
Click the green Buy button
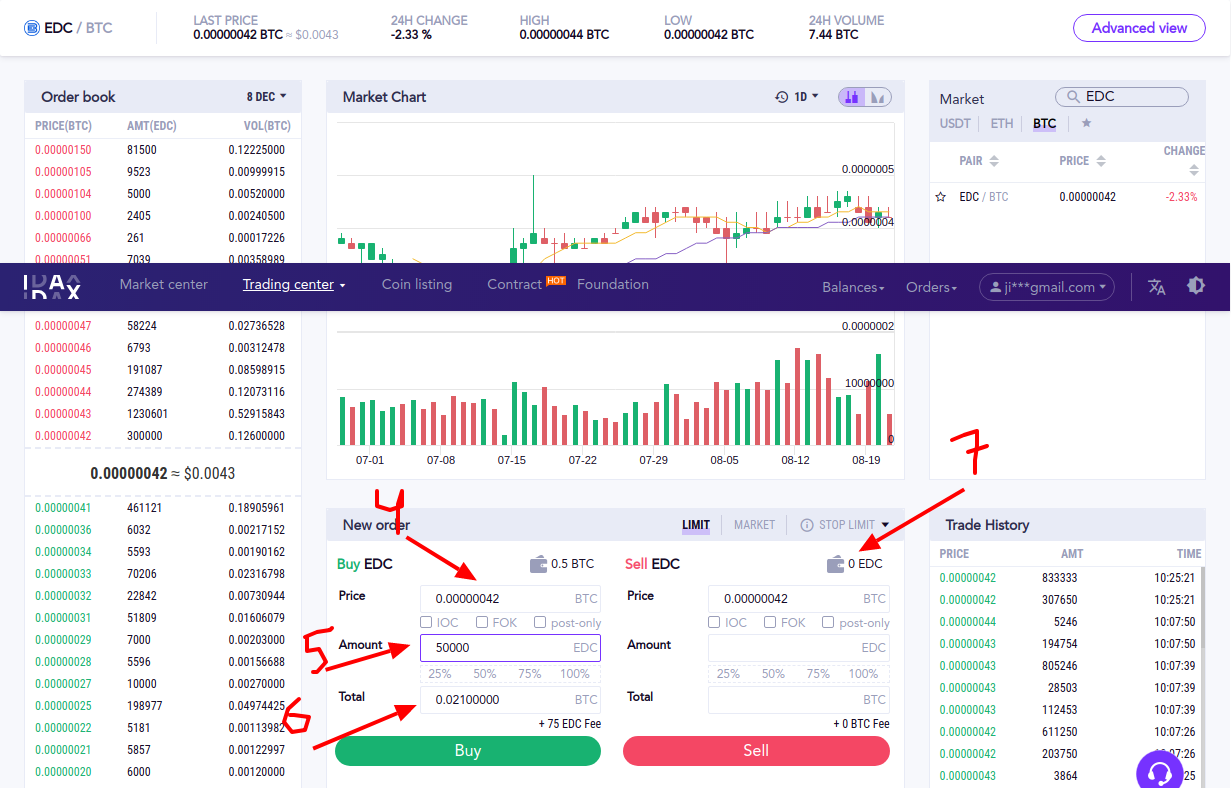tap(468, 751)
